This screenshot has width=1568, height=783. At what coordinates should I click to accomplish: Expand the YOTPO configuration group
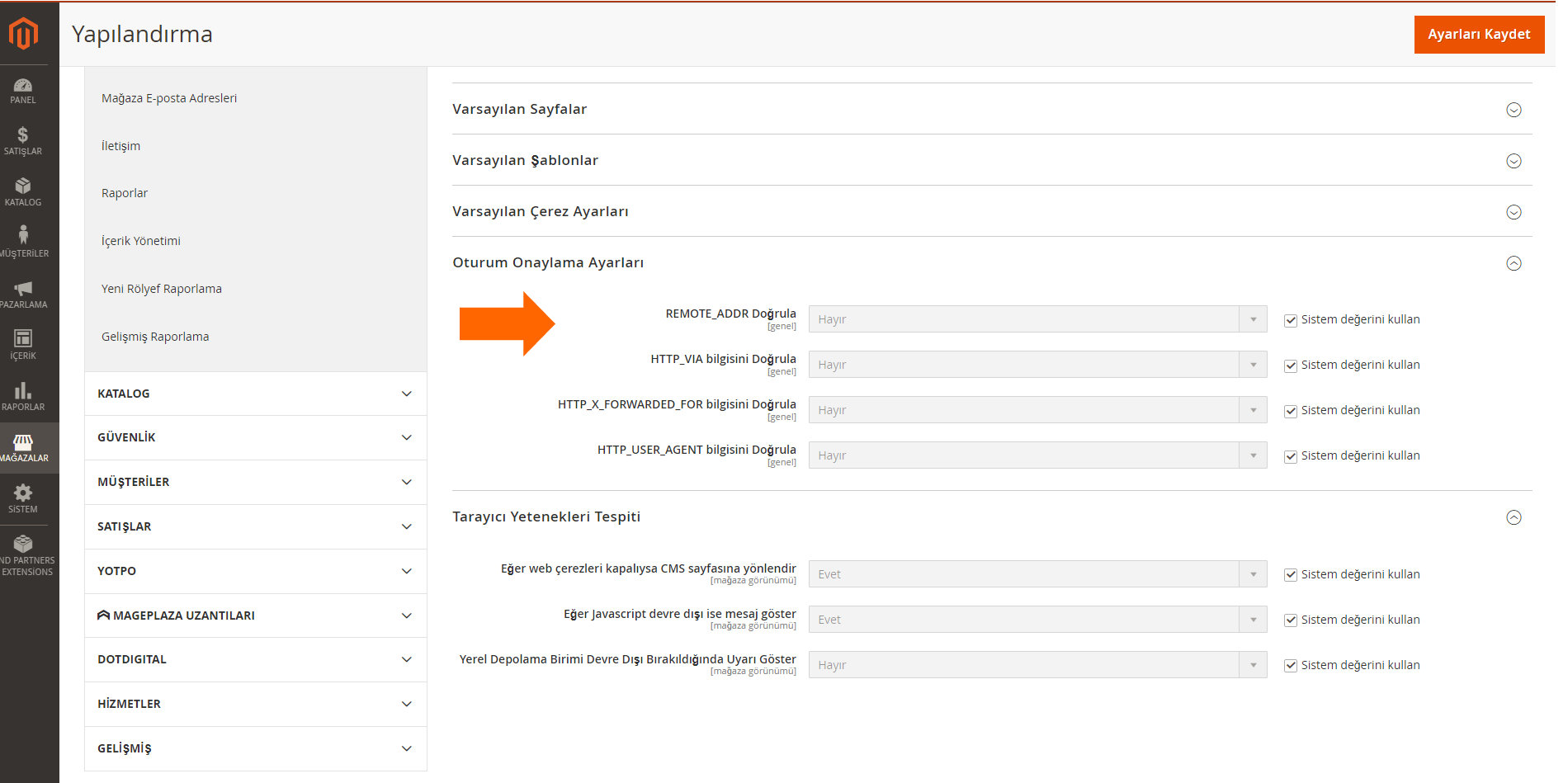[x=256, y=571]
